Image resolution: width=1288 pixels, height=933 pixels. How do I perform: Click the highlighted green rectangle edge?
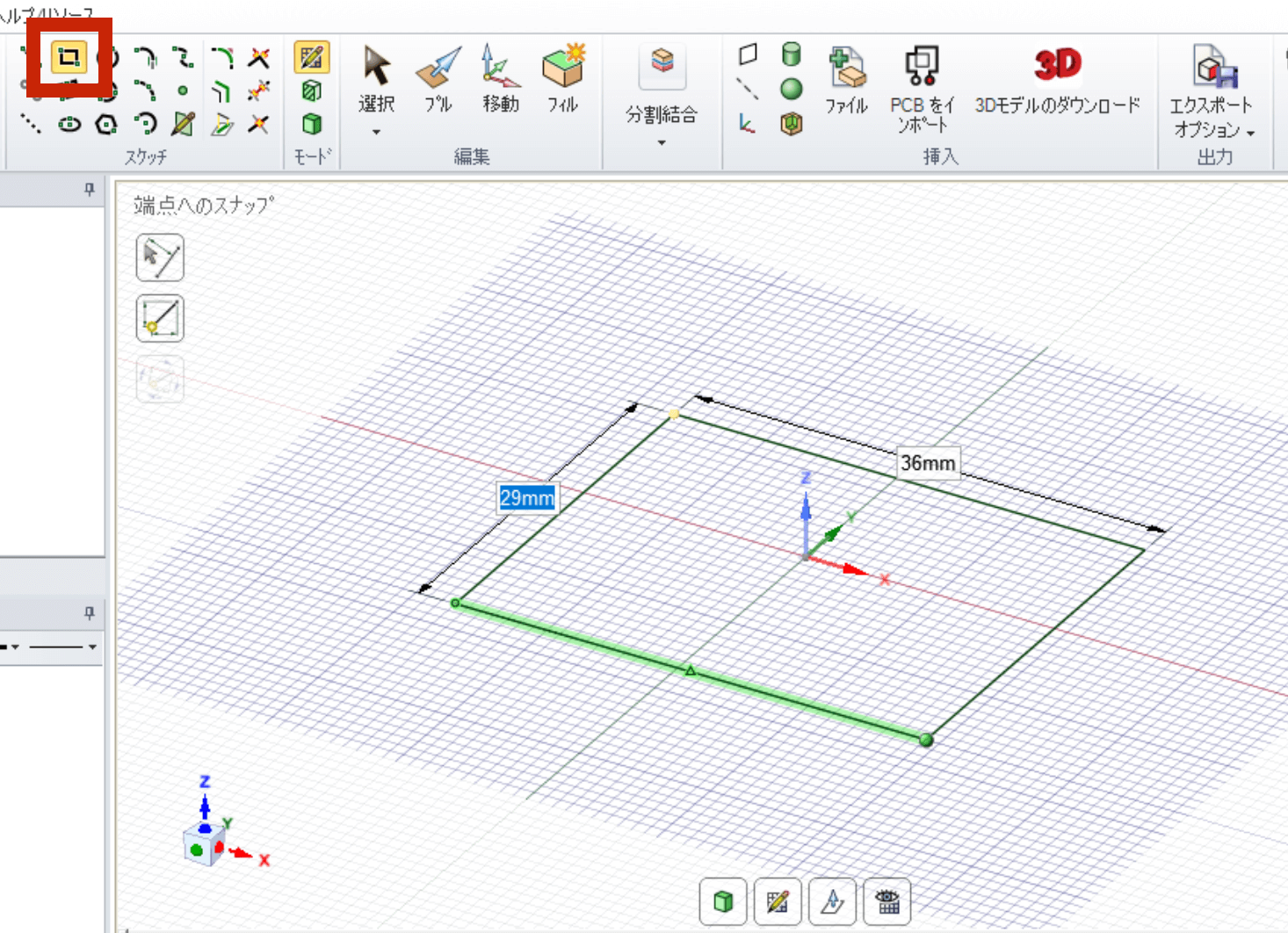click(x=691, y=671)
